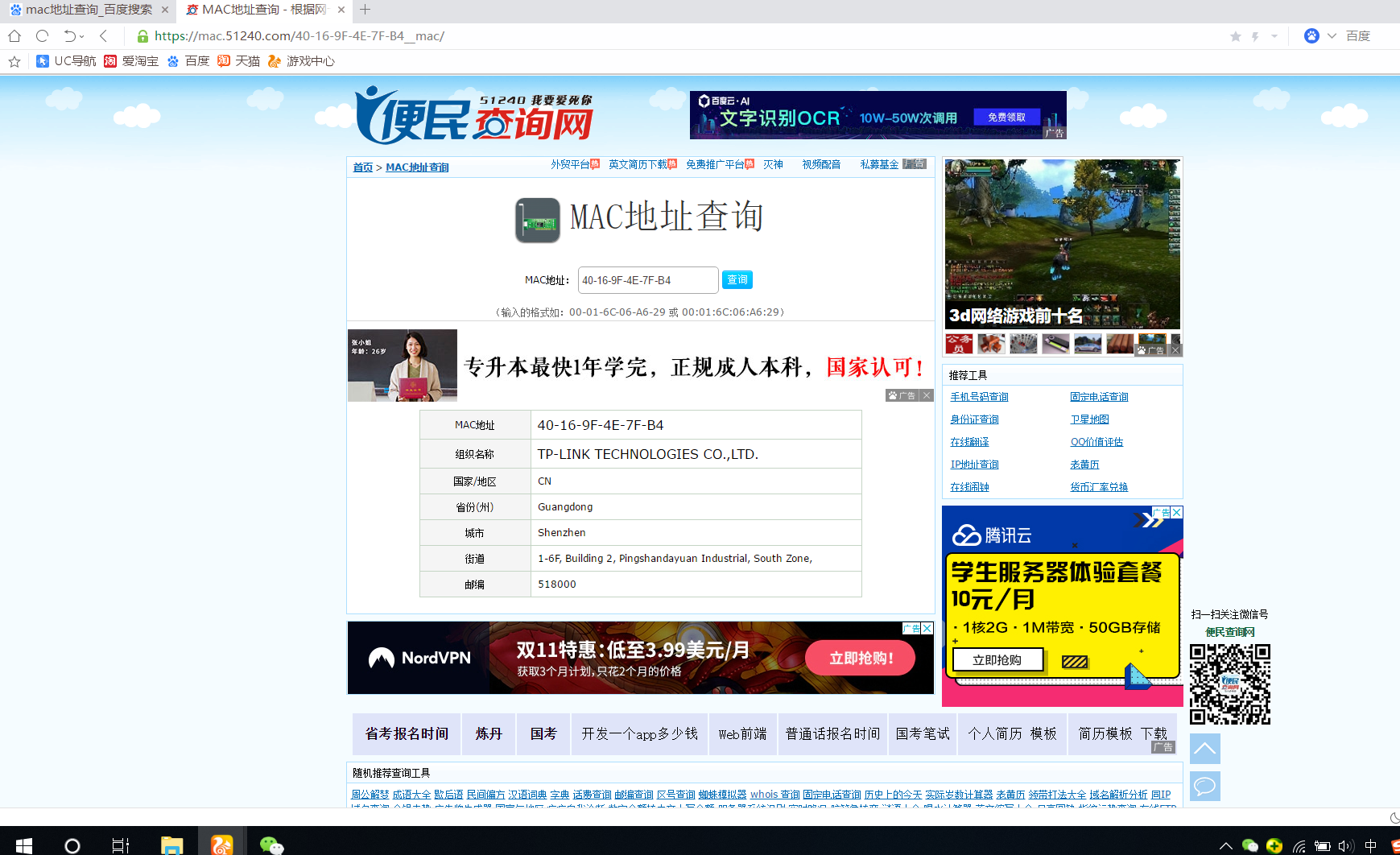This screenshot has width=1400, height=855.
Task: Open the 货币汇率兑换 tool link
Action: coord(1099,487)
